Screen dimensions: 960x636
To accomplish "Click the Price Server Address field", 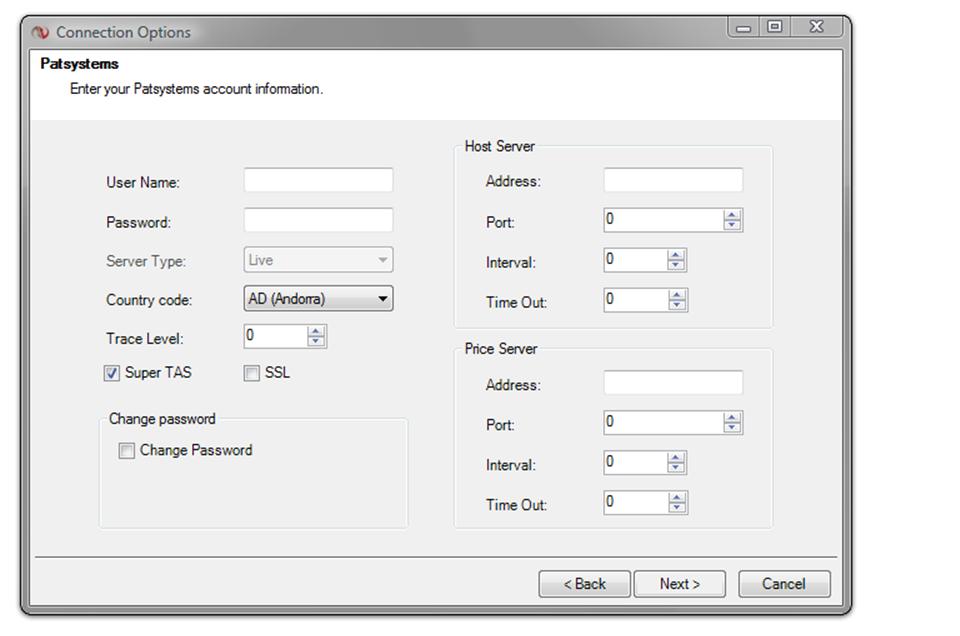I will (x=673, y=383).
